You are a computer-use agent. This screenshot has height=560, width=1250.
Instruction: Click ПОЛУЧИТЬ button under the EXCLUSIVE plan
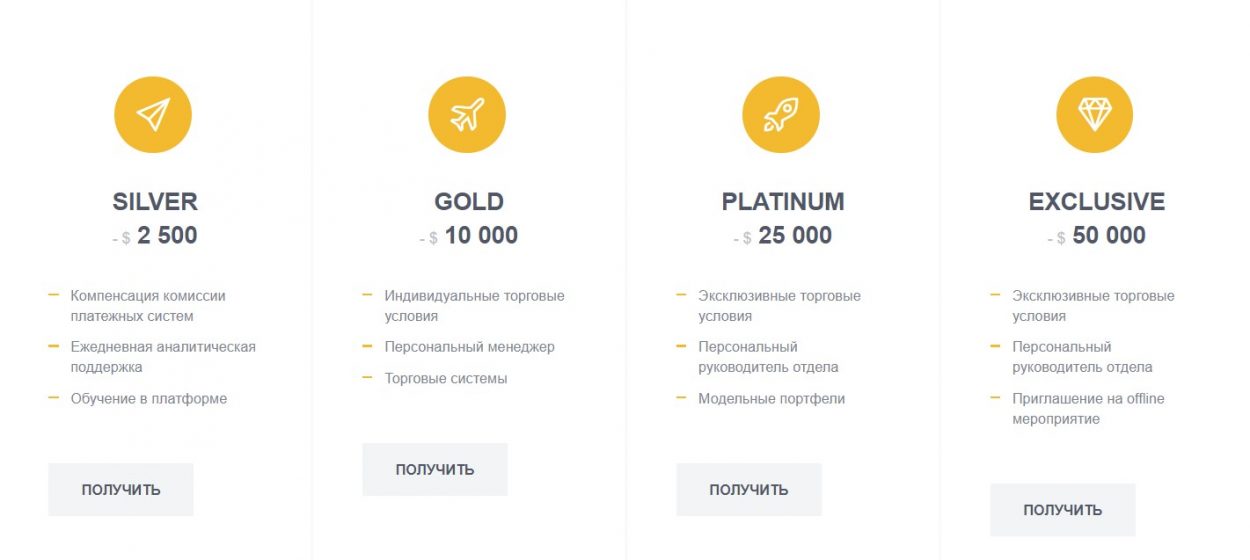(1063, 510)
